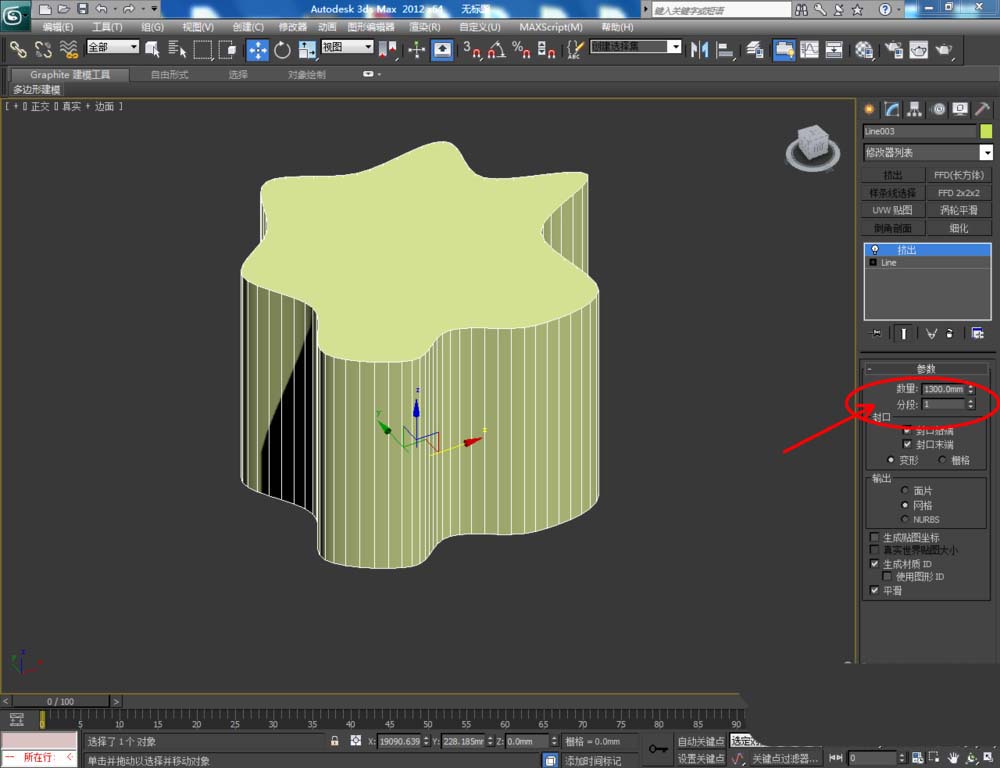This screenshot has height=768, width=1000.
Task: Switch to the 自由形式 ribbon tab
Action: click(x=169, y=75)
